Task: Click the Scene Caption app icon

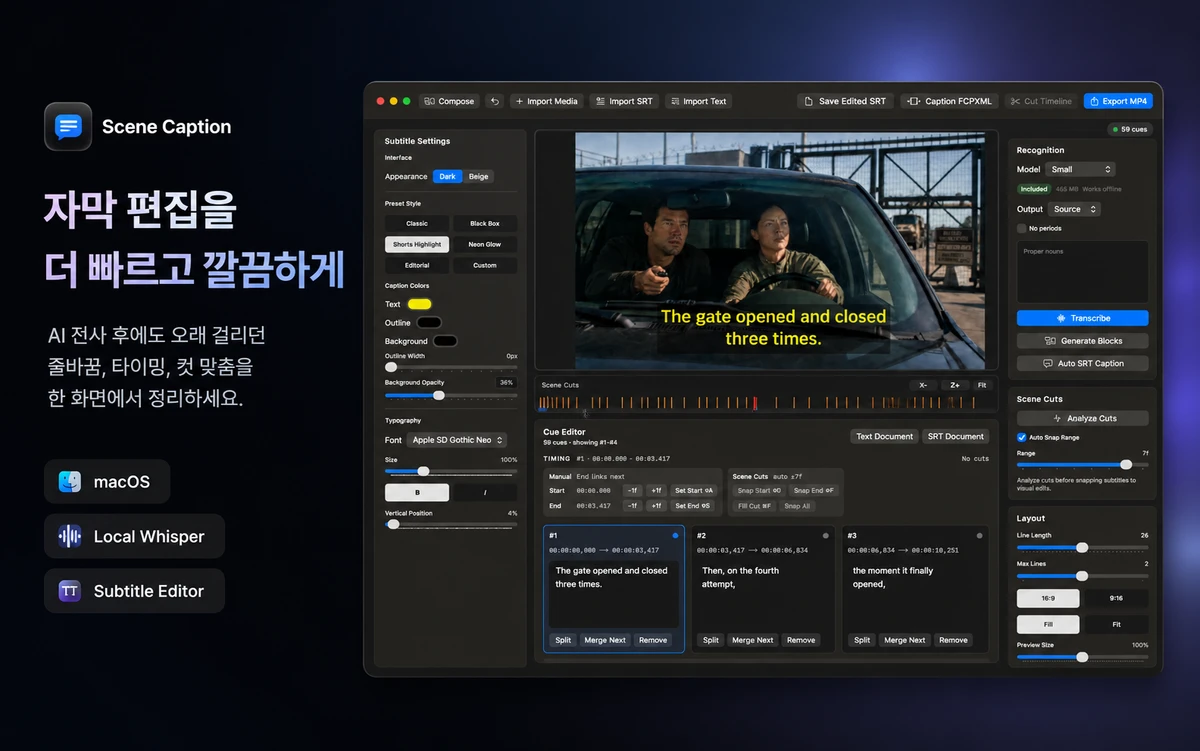Action: [68, 127]
